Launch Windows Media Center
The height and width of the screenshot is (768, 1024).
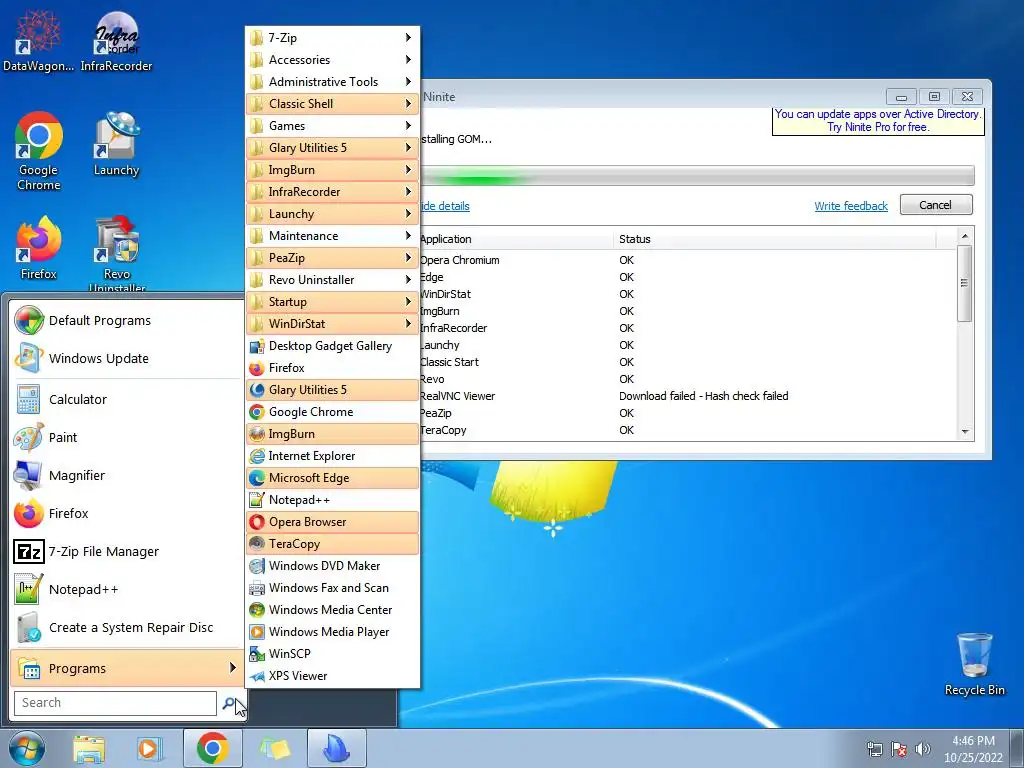332,610
